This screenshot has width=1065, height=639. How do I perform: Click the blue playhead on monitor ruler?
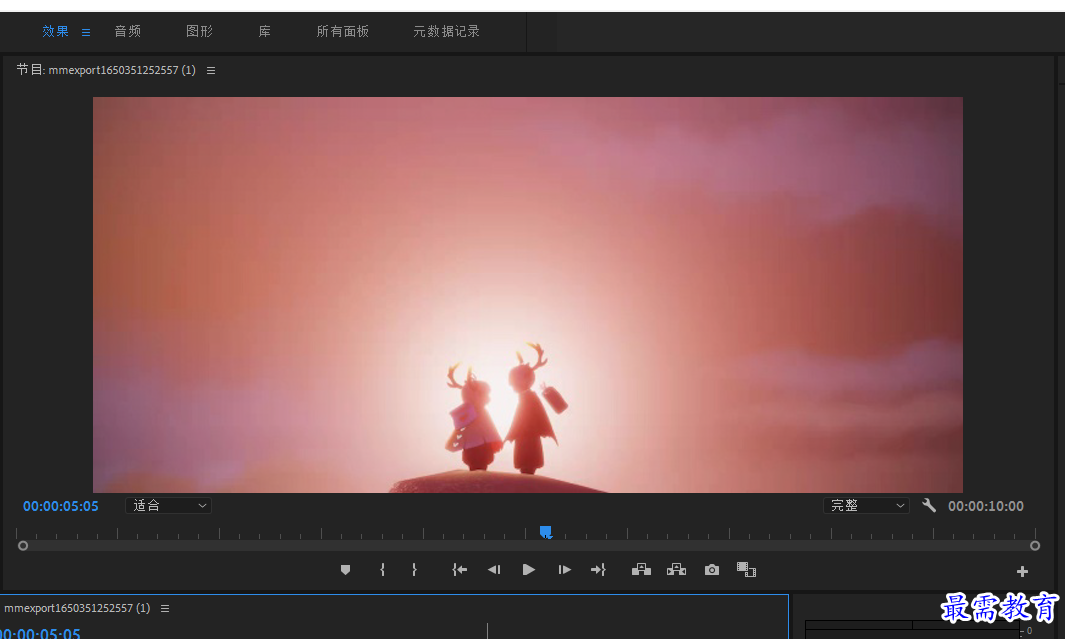coord(545,532)
